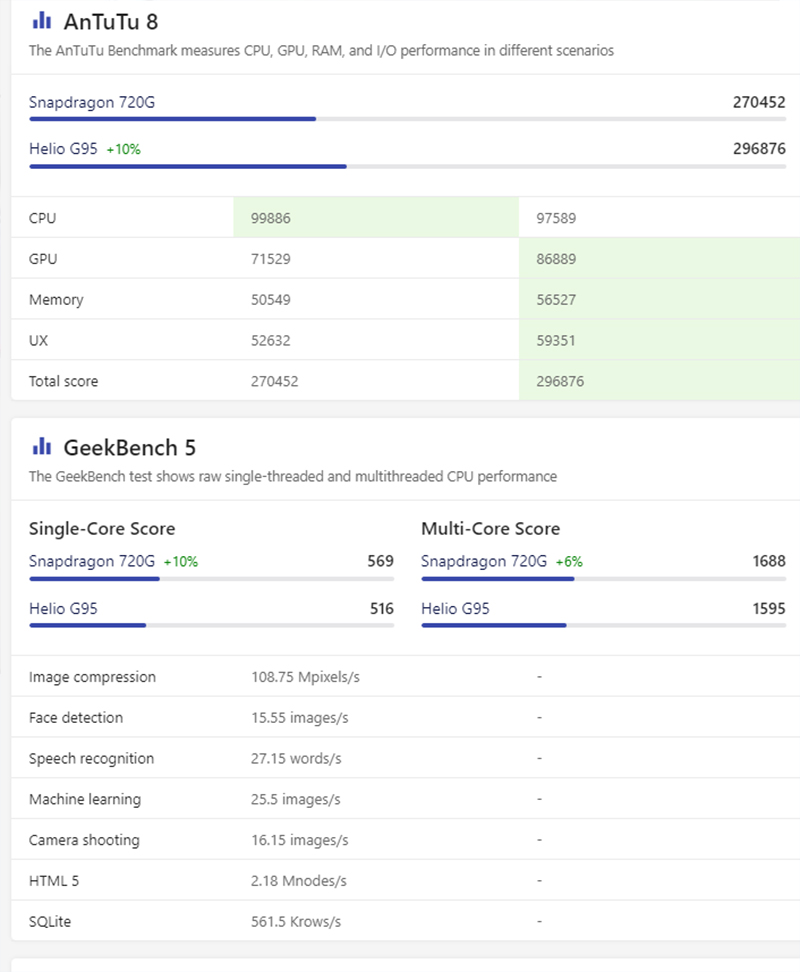Click the 25.5 images/s value
Image resolution: width=800 pixels, height=972 pixels.
296,800
